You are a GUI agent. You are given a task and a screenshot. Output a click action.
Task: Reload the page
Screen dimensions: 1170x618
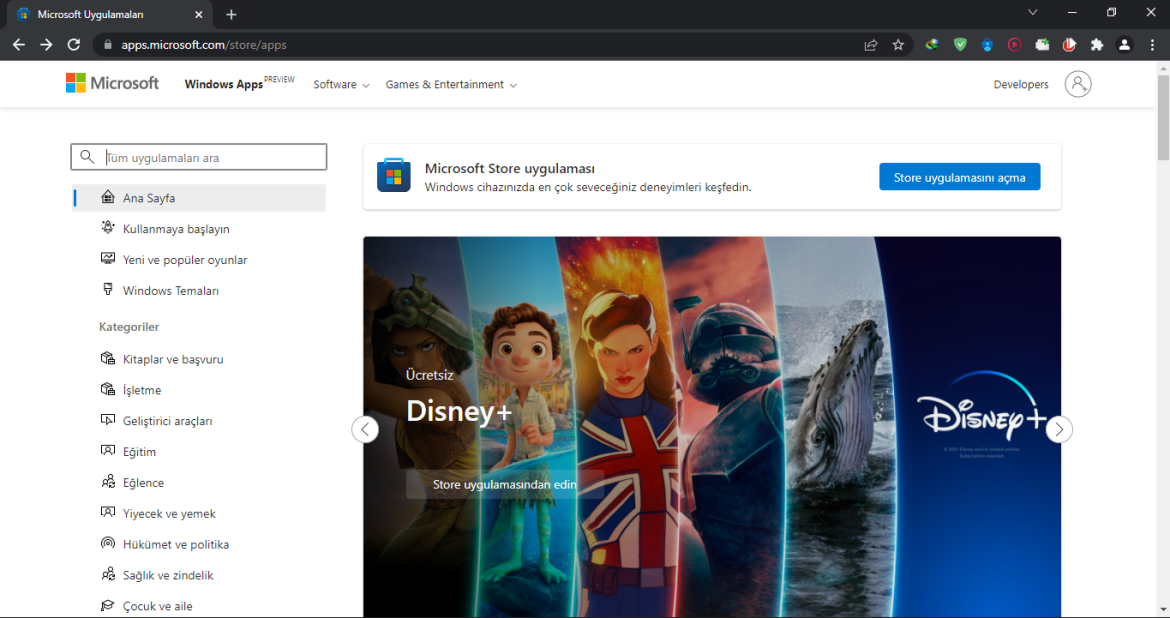(74, 45)
